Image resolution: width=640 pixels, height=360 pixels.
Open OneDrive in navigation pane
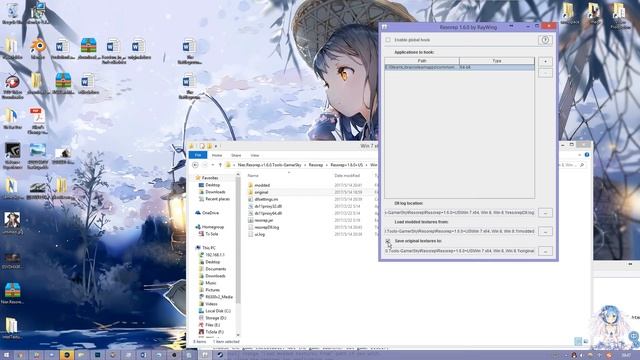point(210,213)
